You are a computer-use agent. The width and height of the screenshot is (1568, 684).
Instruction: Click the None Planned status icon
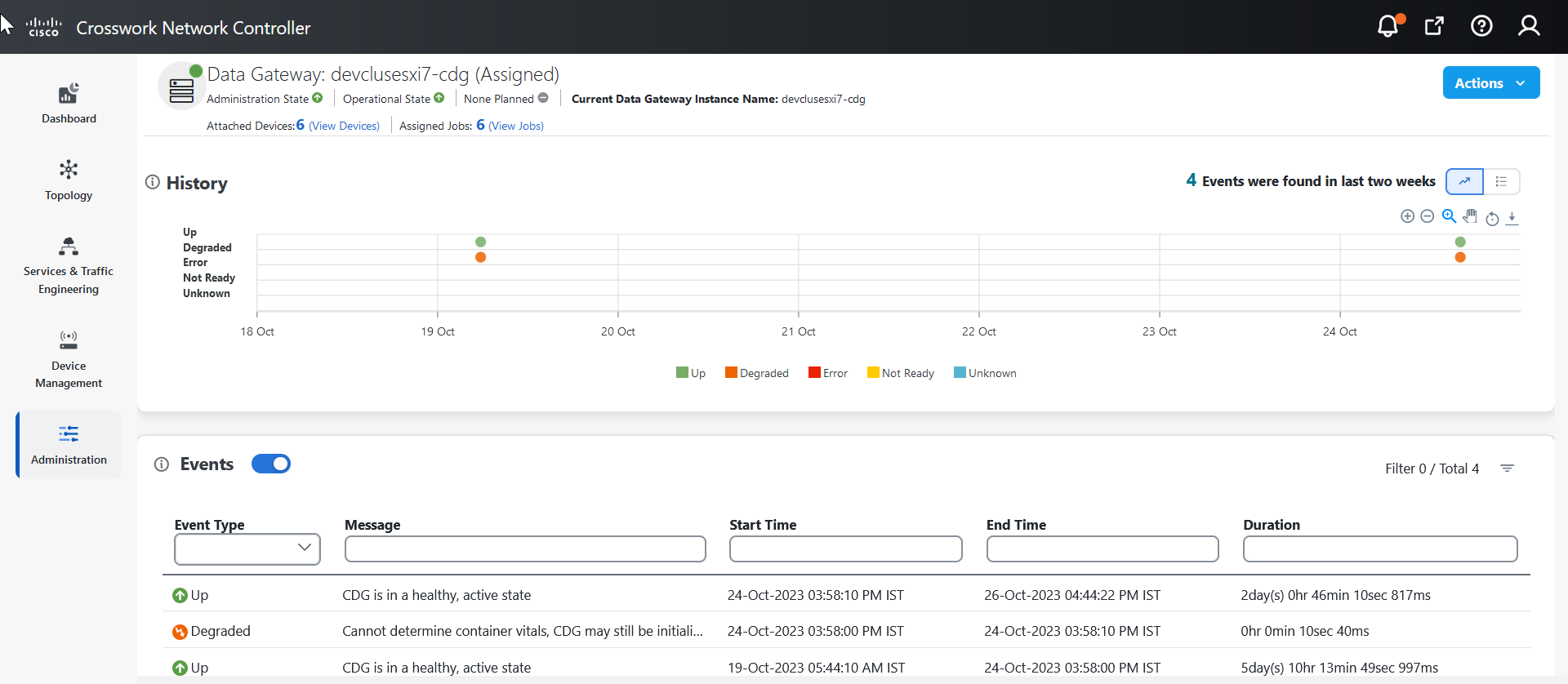pos(543,98)
